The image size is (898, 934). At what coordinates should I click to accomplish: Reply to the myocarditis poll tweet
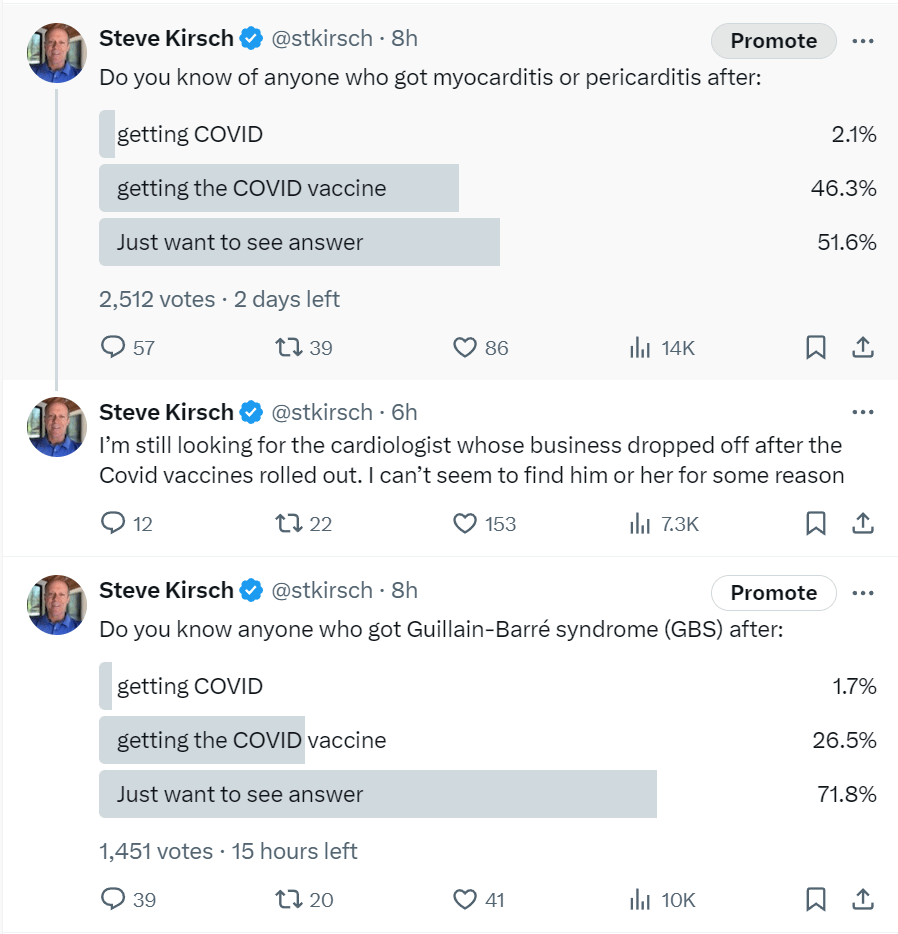pos(113,347)
